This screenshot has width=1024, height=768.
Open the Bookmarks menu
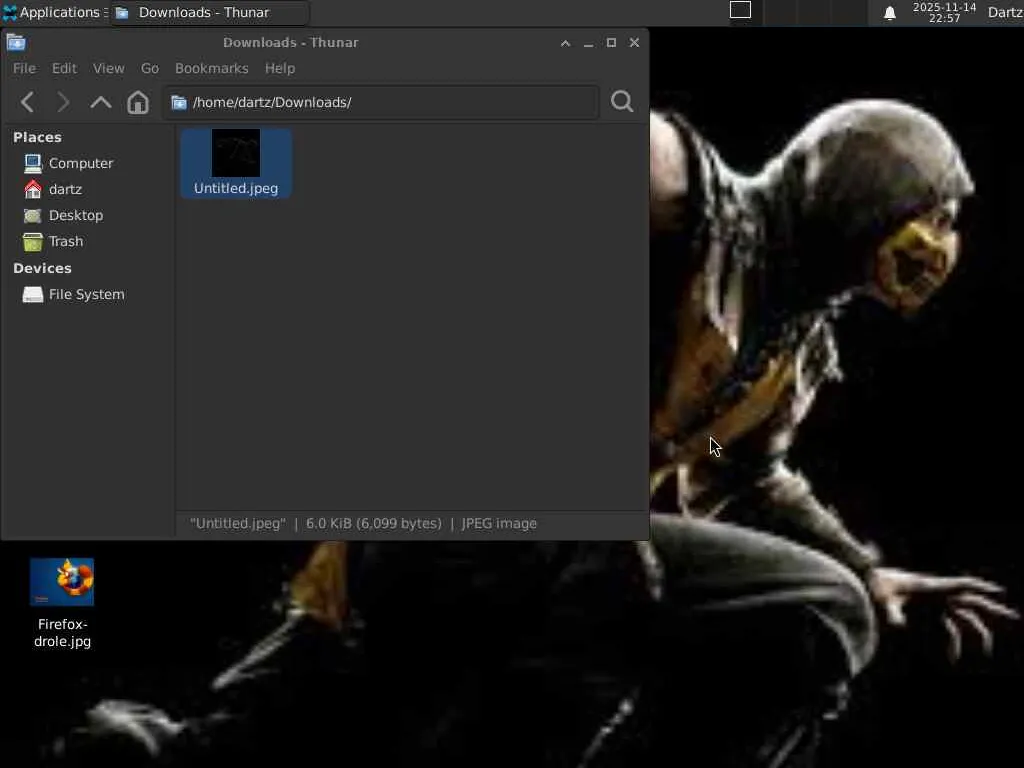(x=212, y=69)
